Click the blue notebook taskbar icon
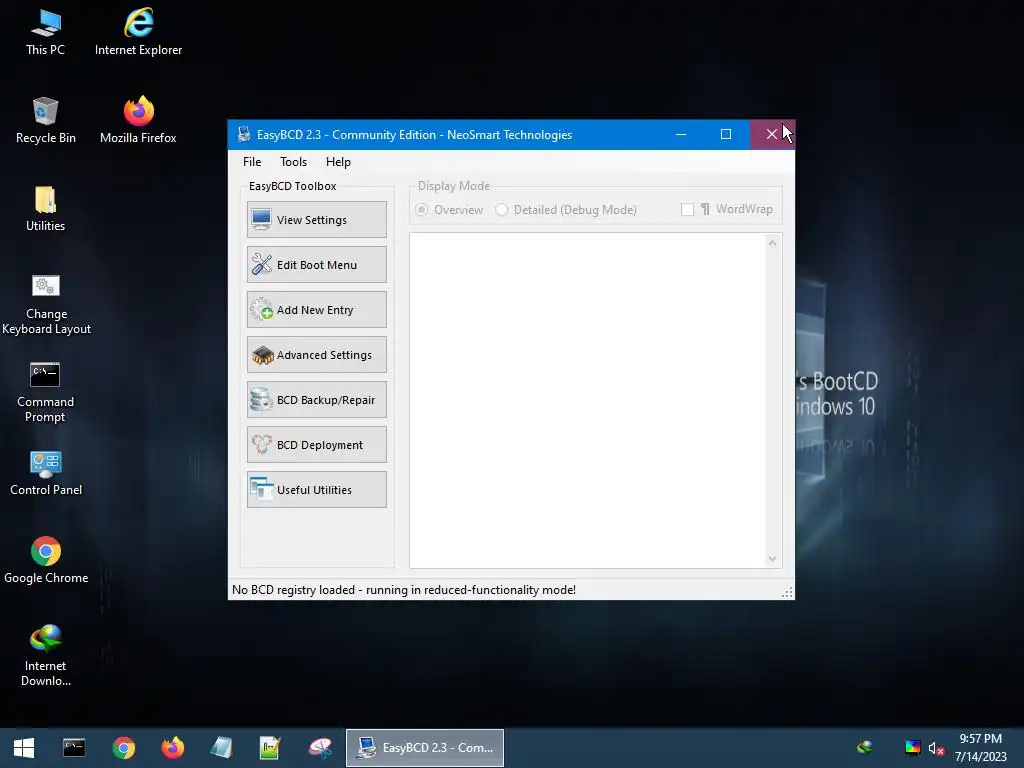This screenshot has height=768, width=1024. [221, 748]
